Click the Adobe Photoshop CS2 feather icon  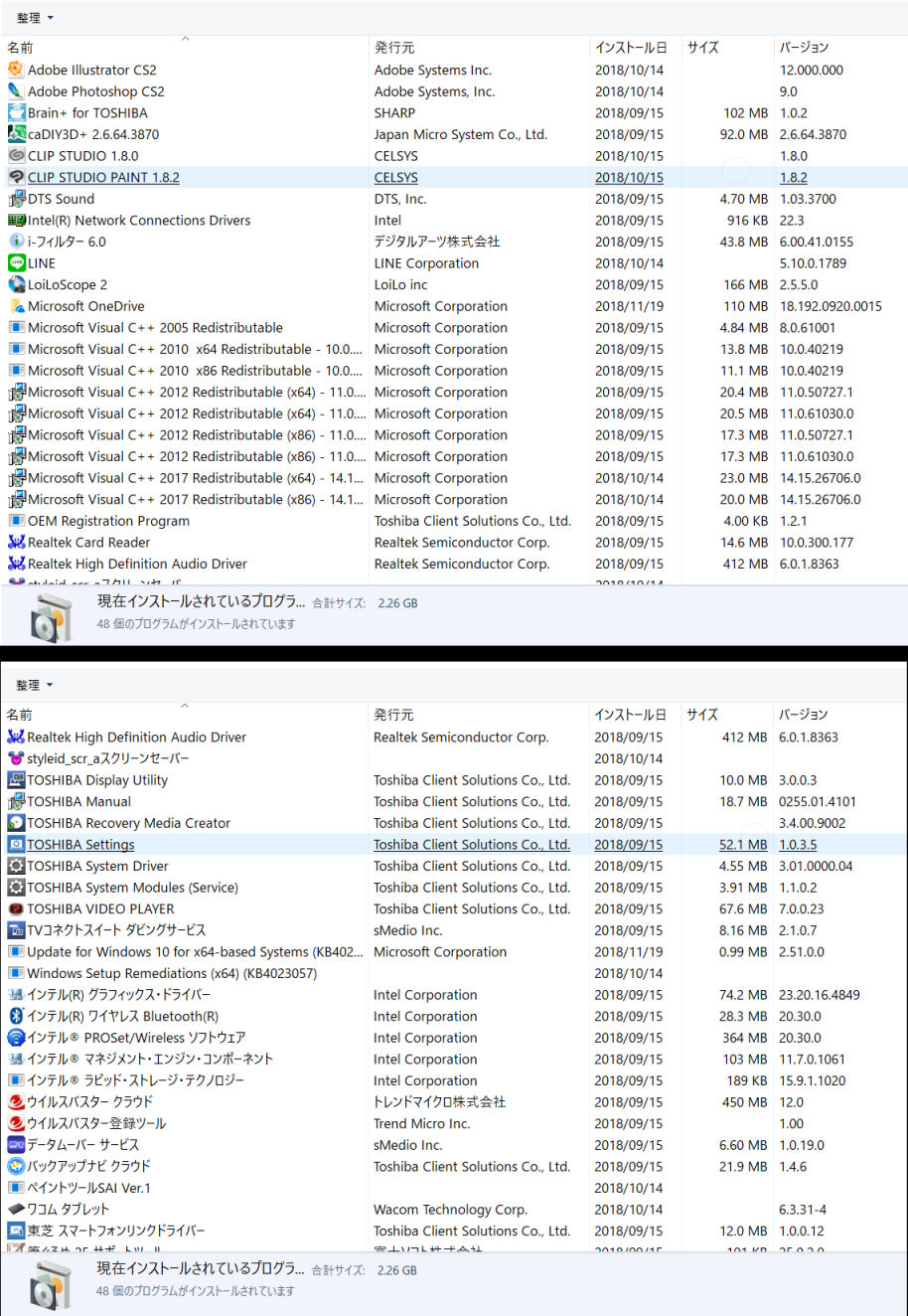(x=16, y=91)
